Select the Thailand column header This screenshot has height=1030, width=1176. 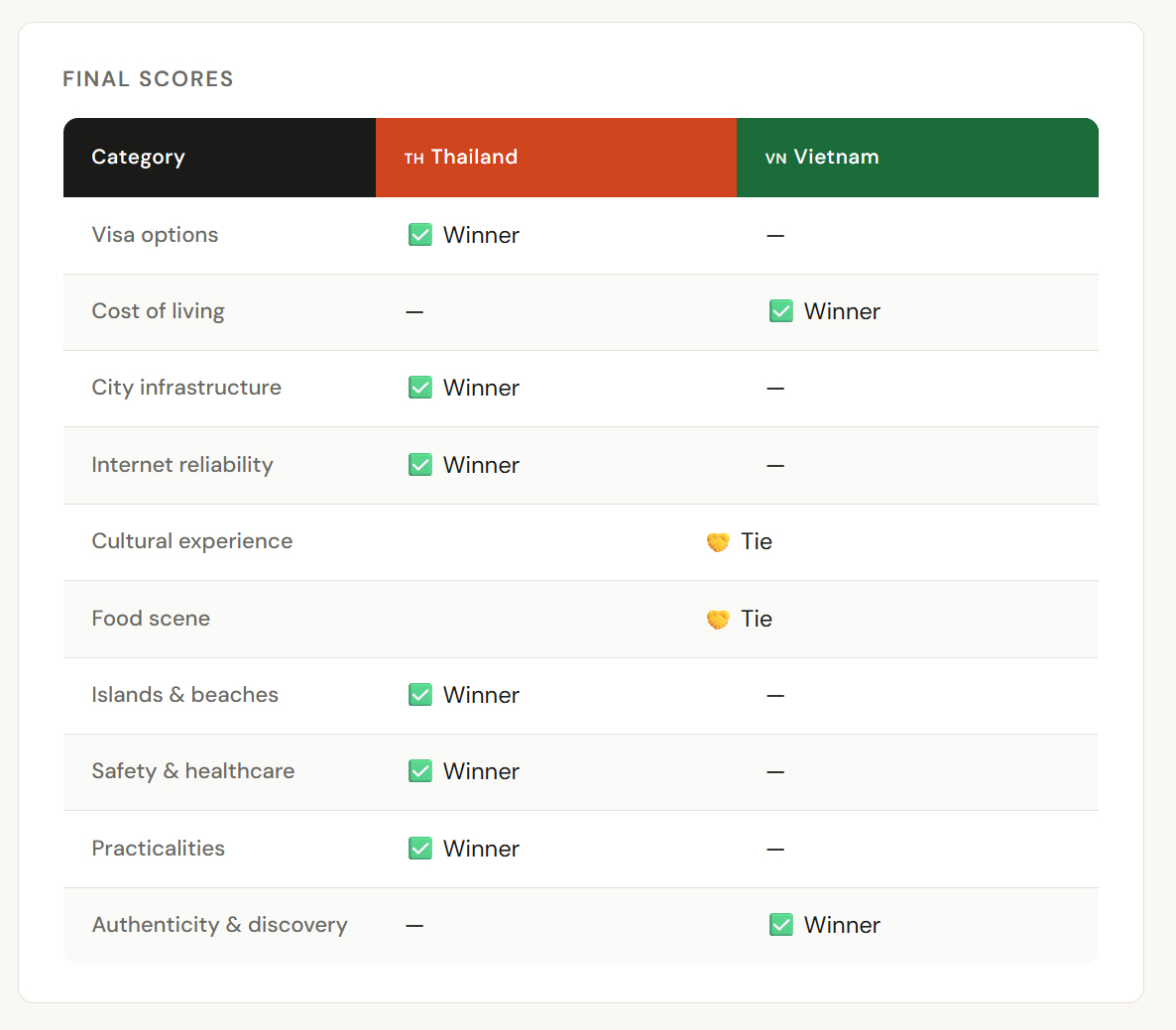click(x=461, y=158)
